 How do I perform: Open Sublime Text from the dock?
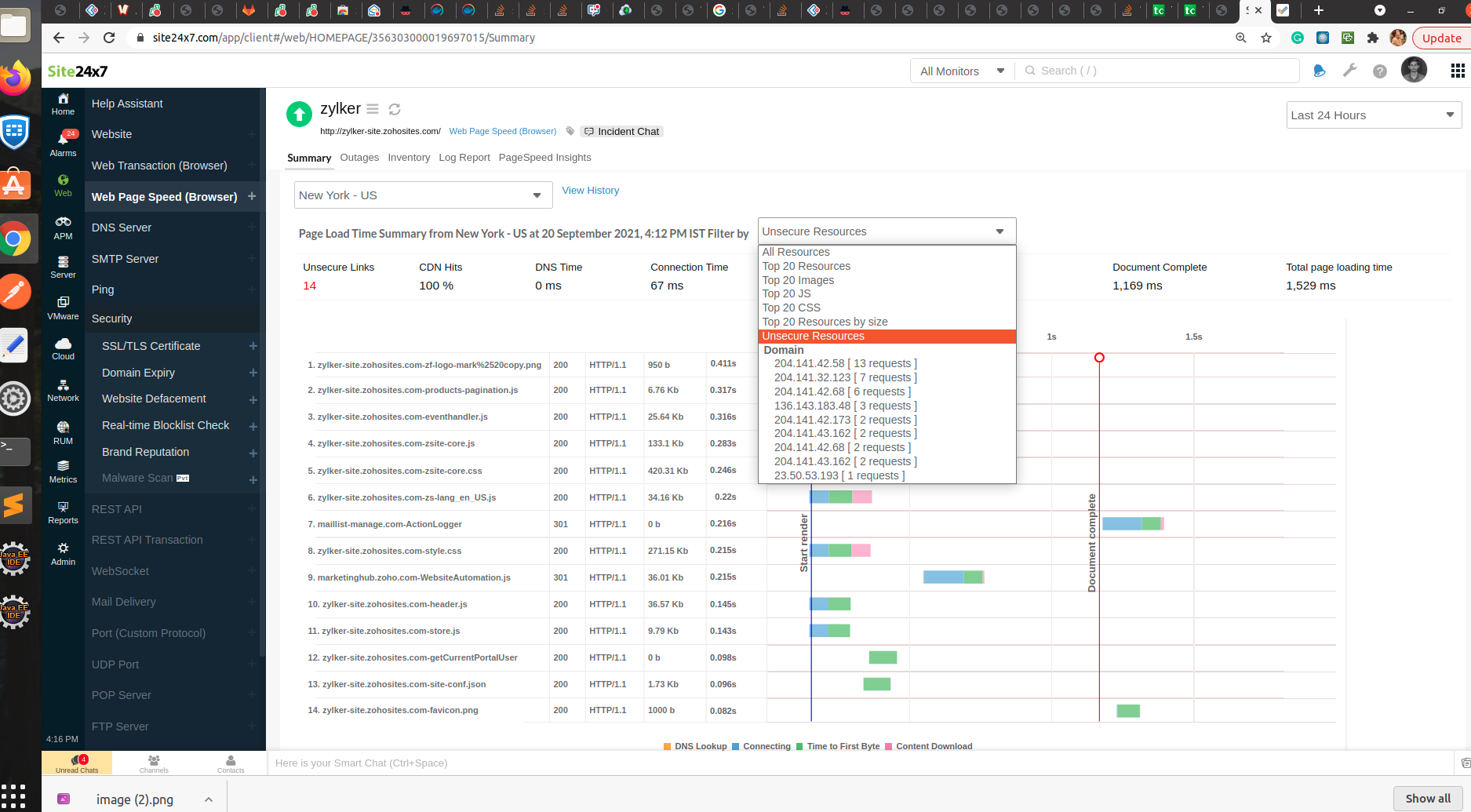(x=15, y=505)
